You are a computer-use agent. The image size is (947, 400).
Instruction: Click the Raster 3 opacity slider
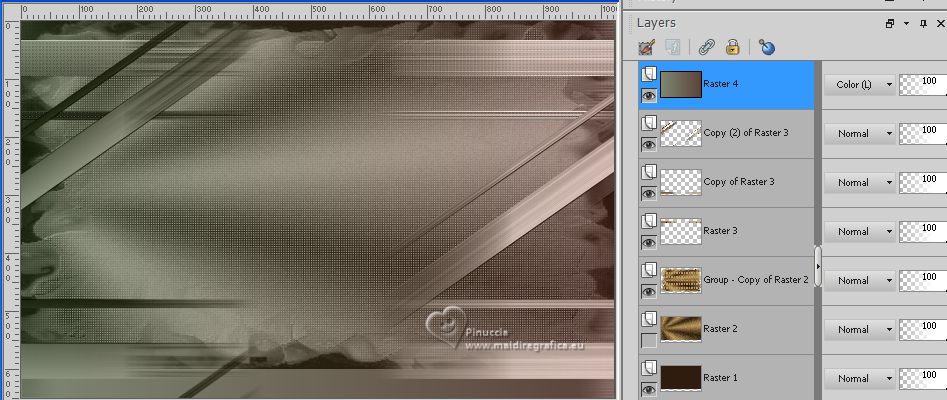(x=923, y=231)
